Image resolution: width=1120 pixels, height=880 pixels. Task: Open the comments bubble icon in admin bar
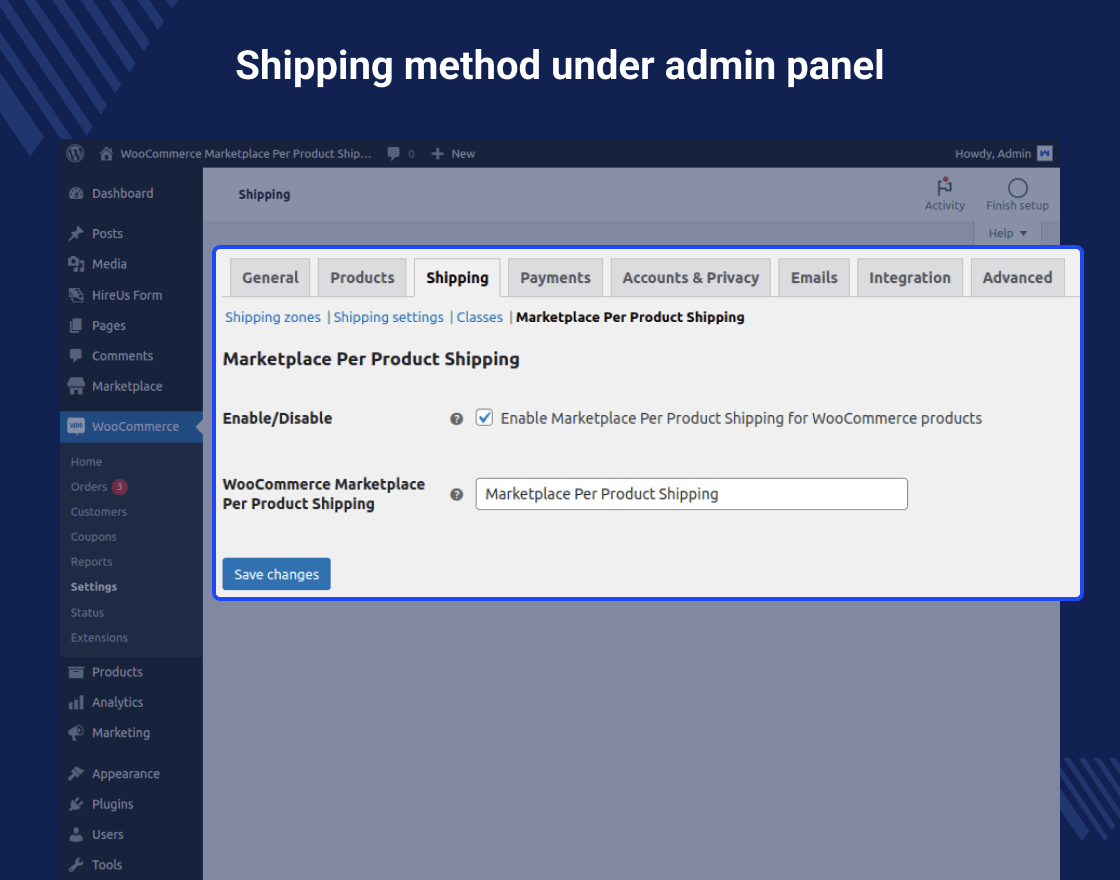[x=393, y=154]
